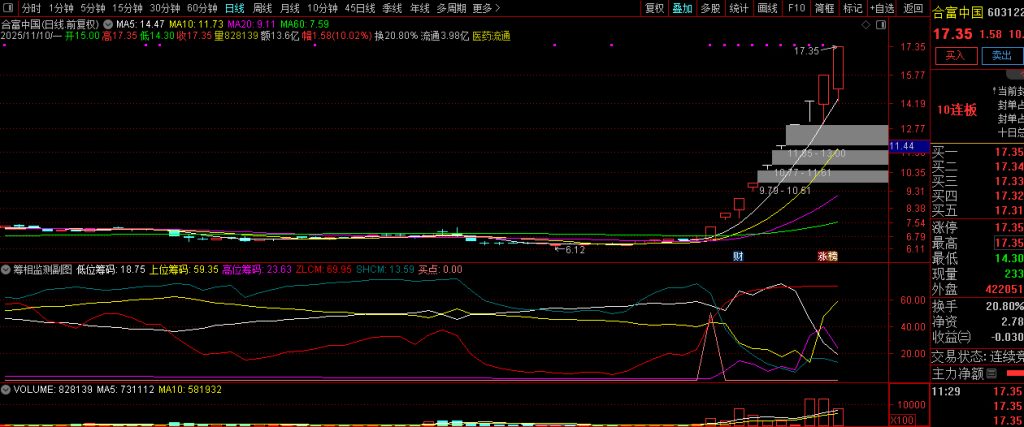Click the 10连板 label
1024x427 pixels.
coord(957,110)
